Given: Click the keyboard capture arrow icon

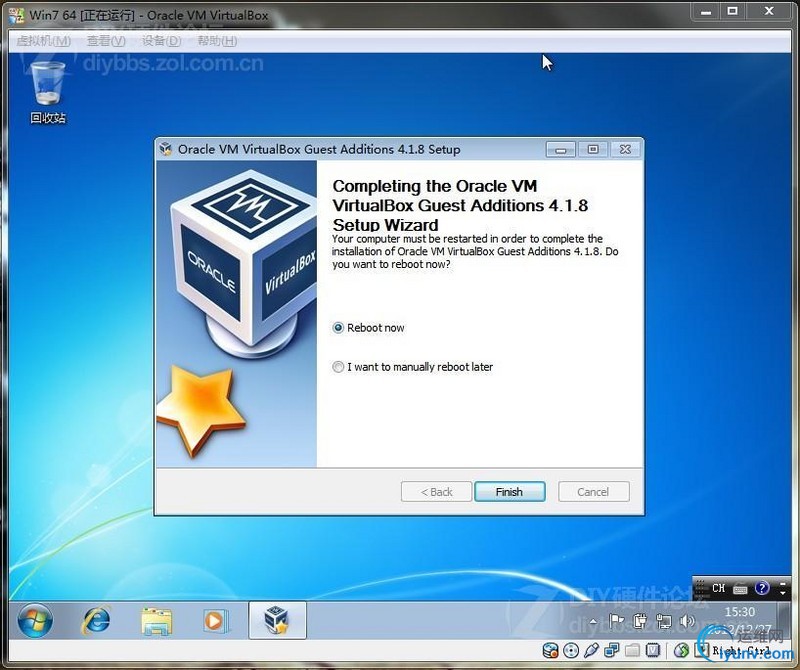Looking at the screenshot, I should (704, 650).
